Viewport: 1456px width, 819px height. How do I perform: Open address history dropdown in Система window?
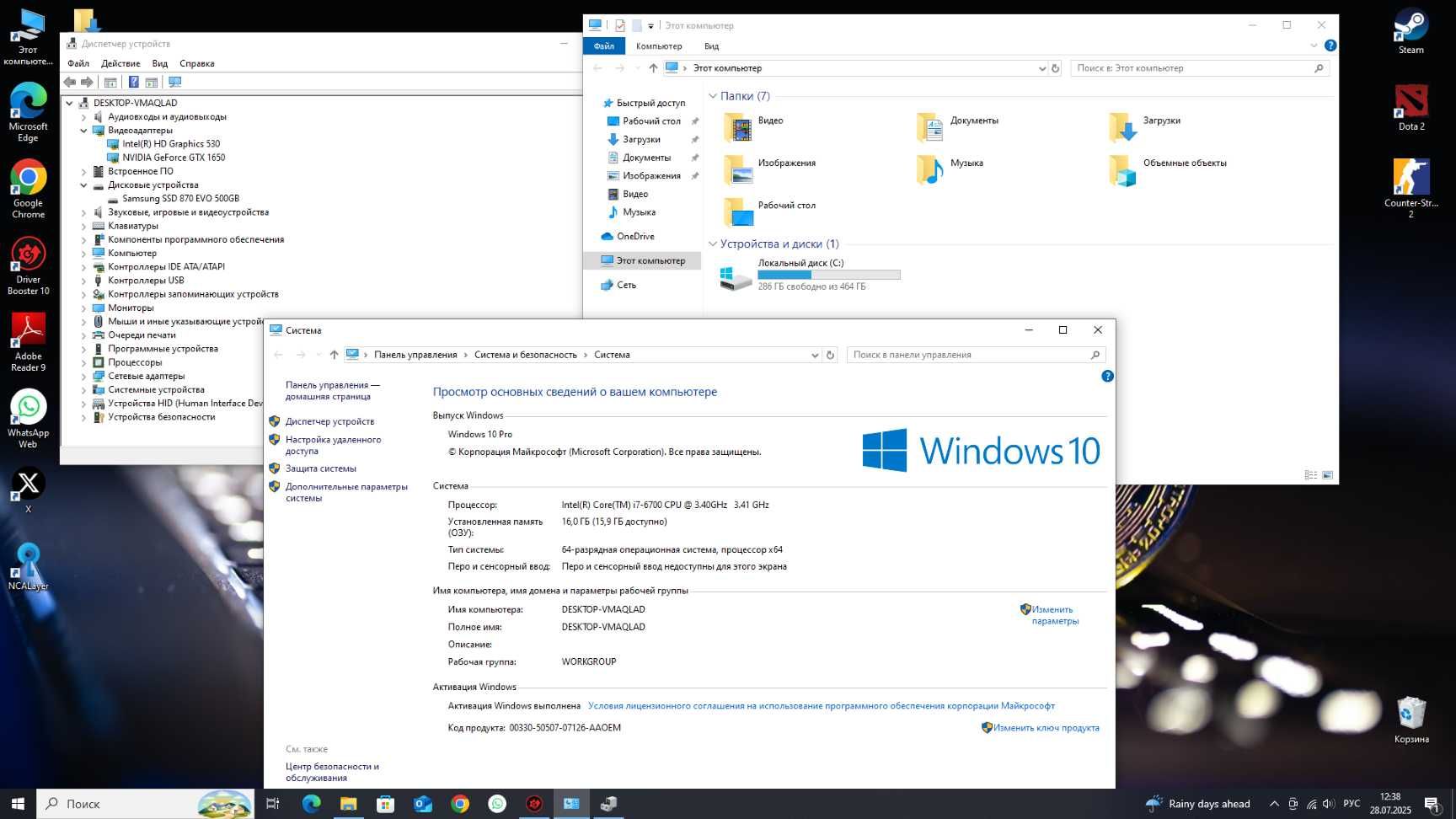pyautogui.click(x=815, y=355)
